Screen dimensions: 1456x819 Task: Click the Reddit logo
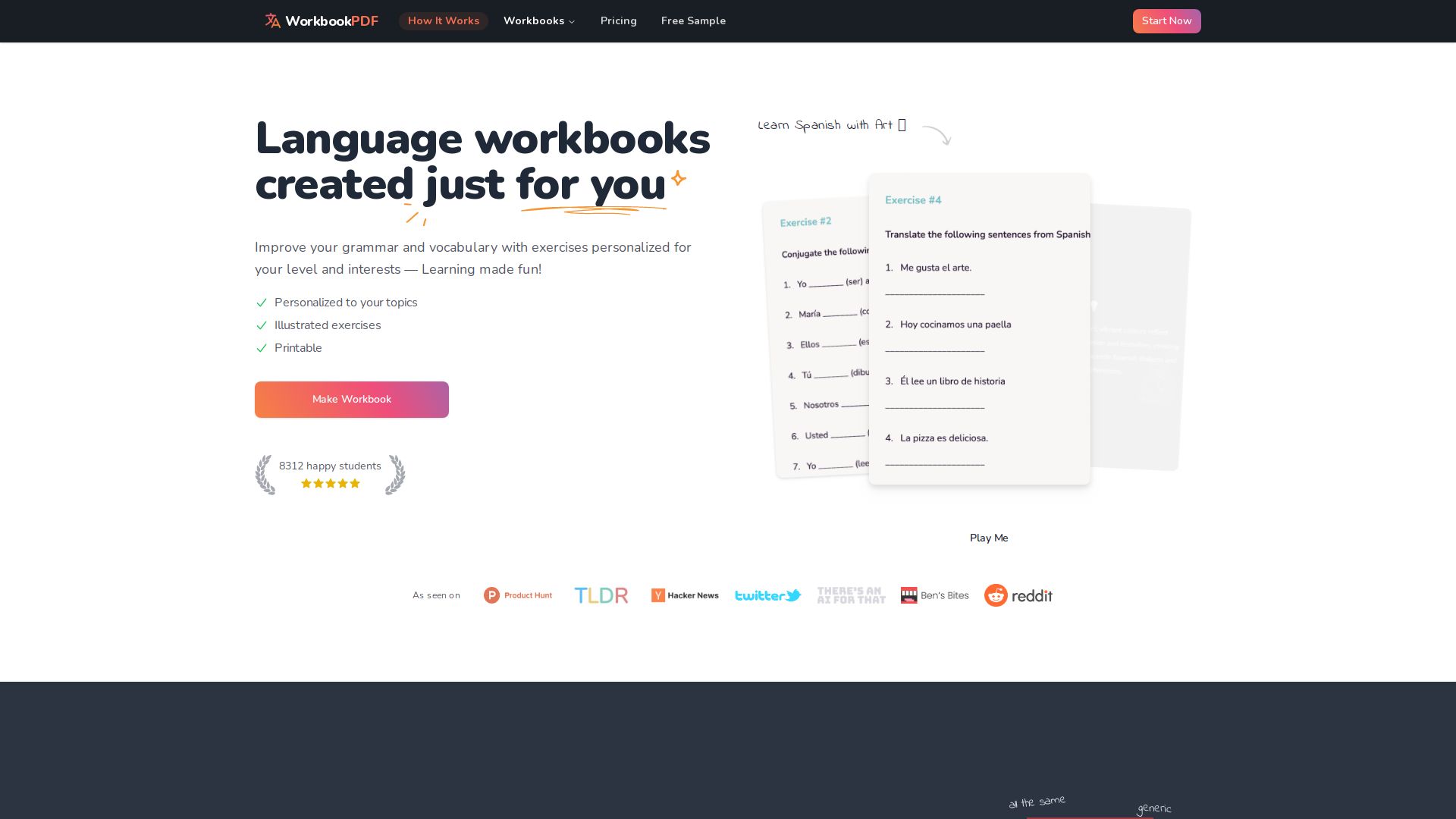pyautogui.click(x=1018, y=595)
